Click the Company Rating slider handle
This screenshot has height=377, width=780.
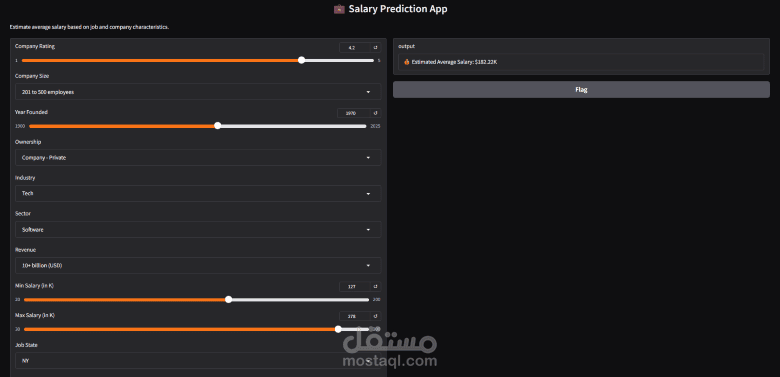(301, 60)
